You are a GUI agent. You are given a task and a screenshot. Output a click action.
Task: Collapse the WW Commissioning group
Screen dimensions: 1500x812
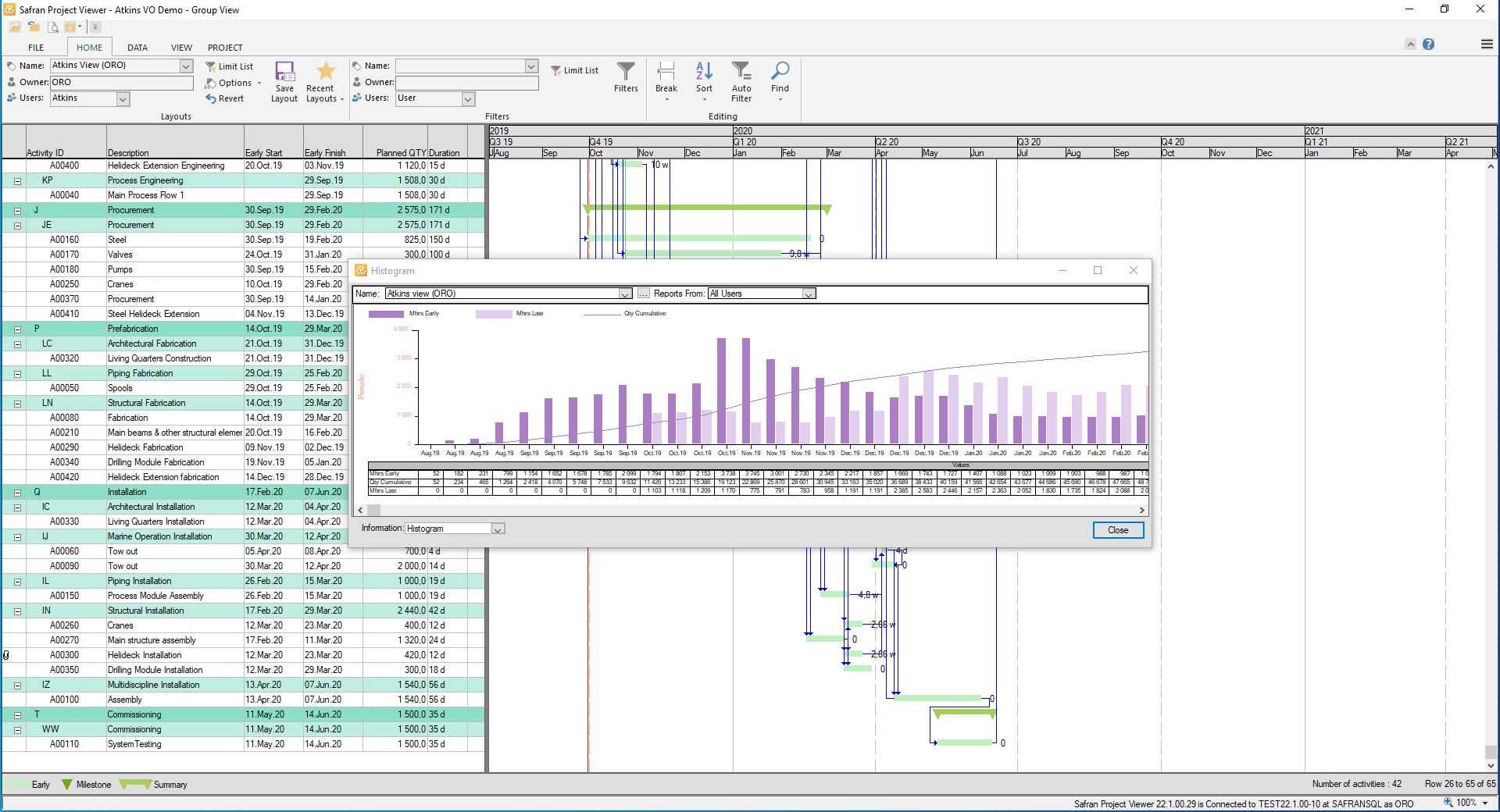(x=17, y=730)
